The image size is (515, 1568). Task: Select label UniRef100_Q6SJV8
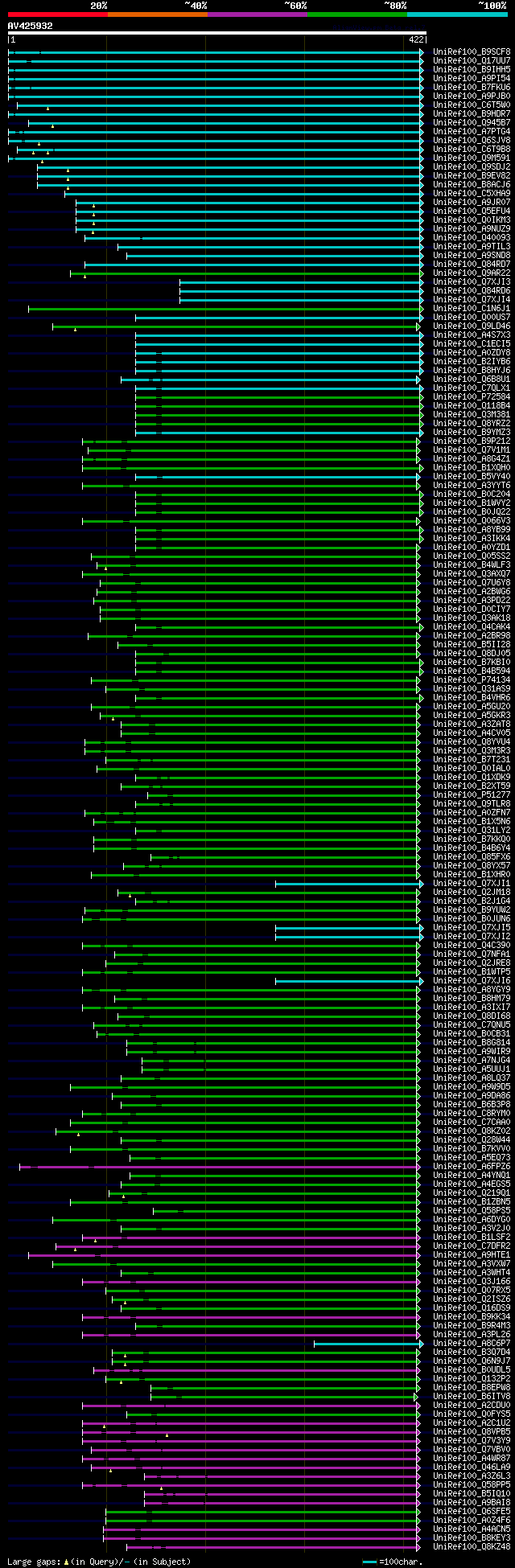click(472, 141)
